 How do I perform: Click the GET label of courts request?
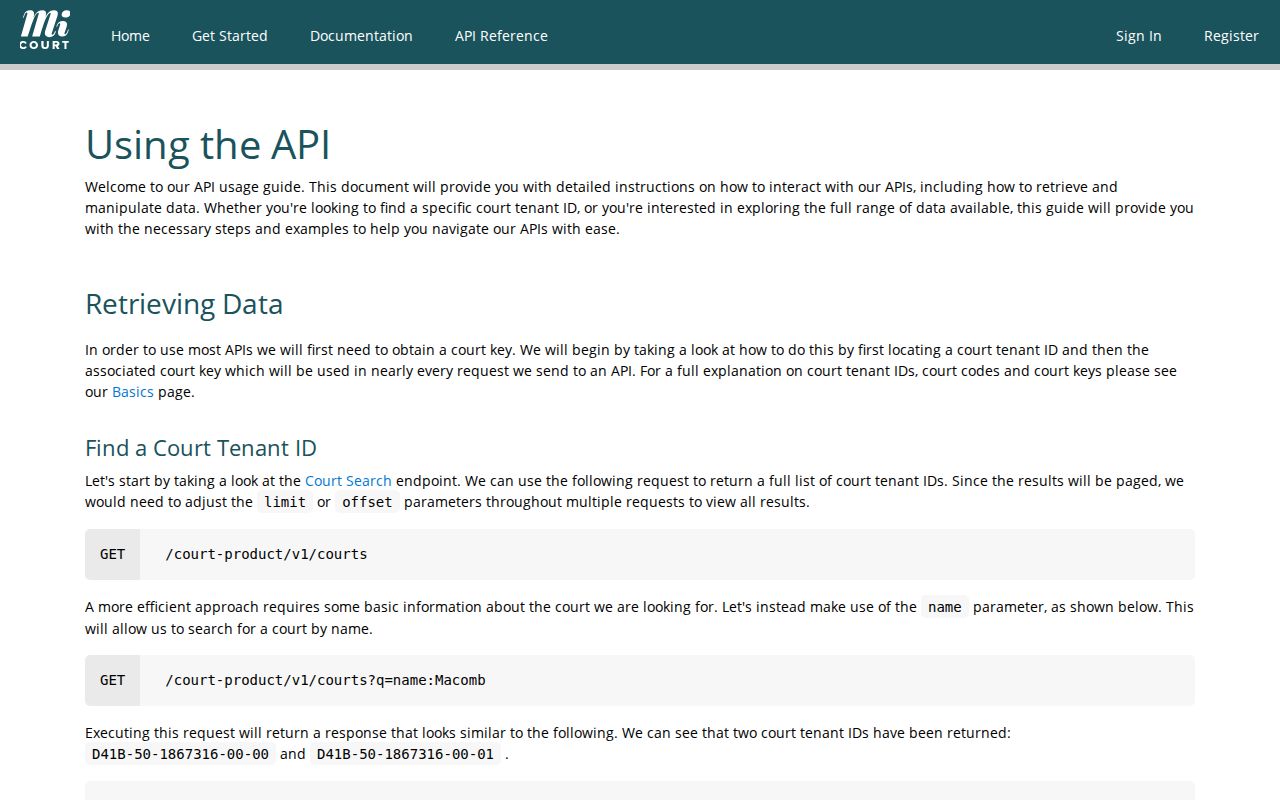point(112,554)
